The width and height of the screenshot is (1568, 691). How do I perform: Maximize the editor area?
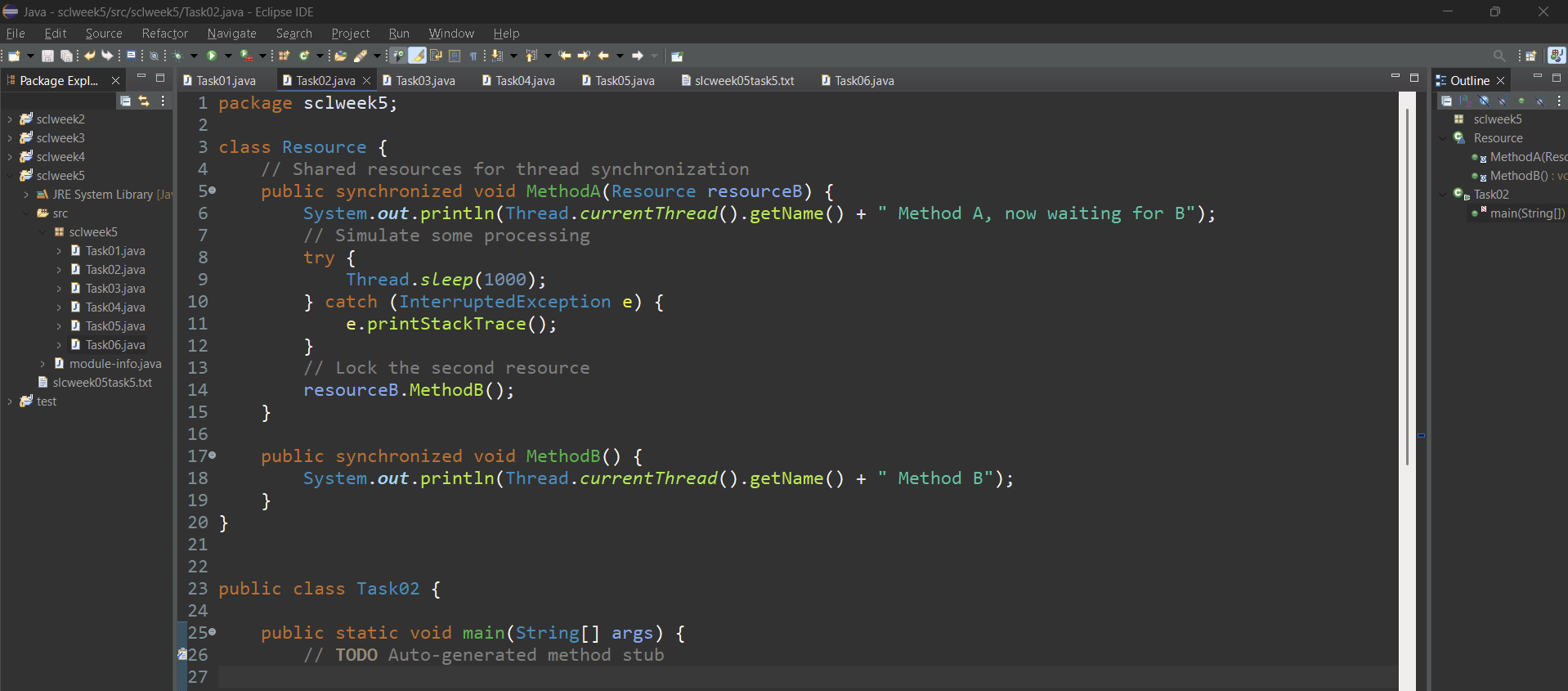pos(1414,78)
